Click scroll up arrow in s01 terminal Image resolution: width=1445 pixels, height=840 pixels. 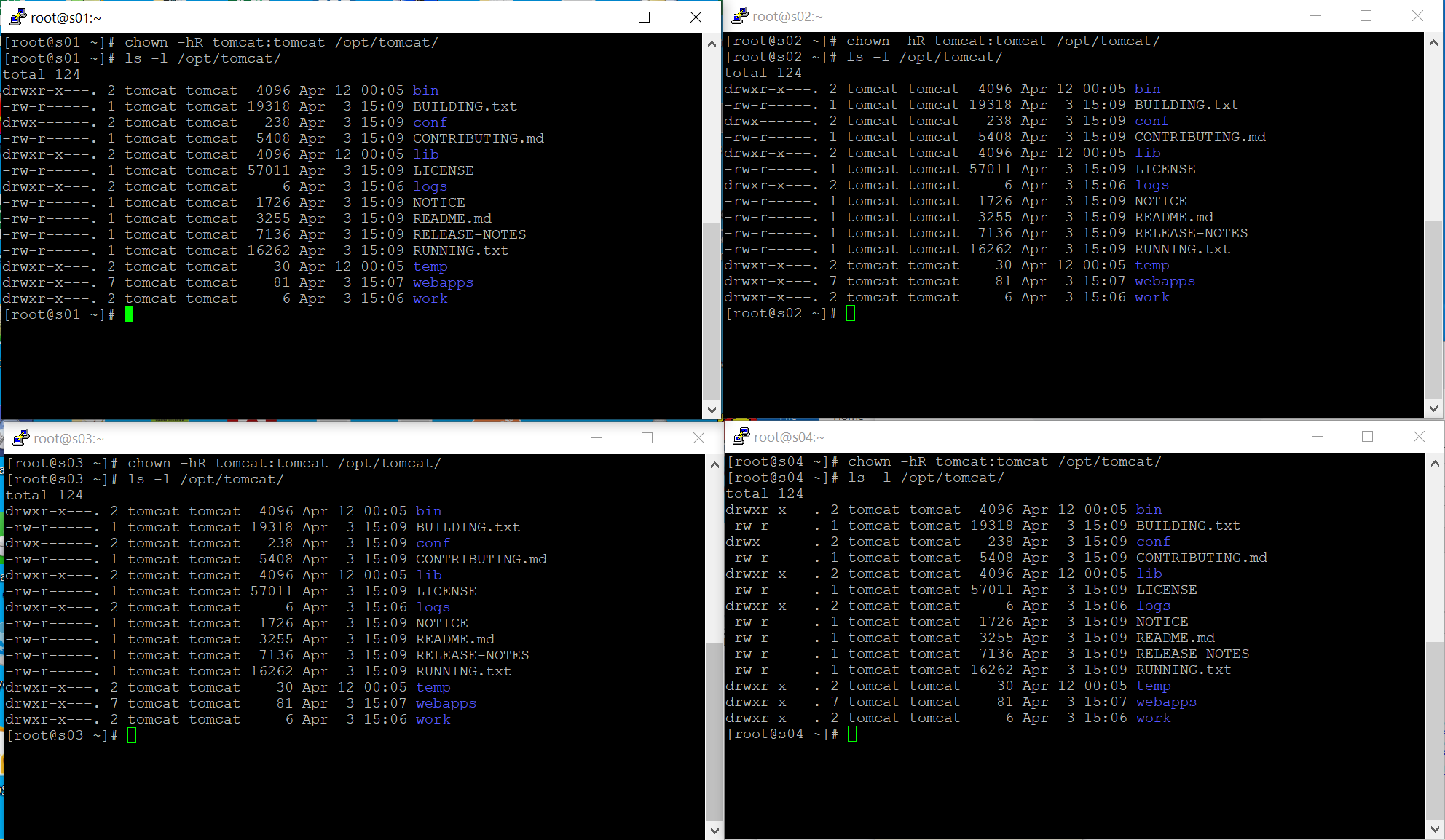pyautogui.click(x=712, y=44)
